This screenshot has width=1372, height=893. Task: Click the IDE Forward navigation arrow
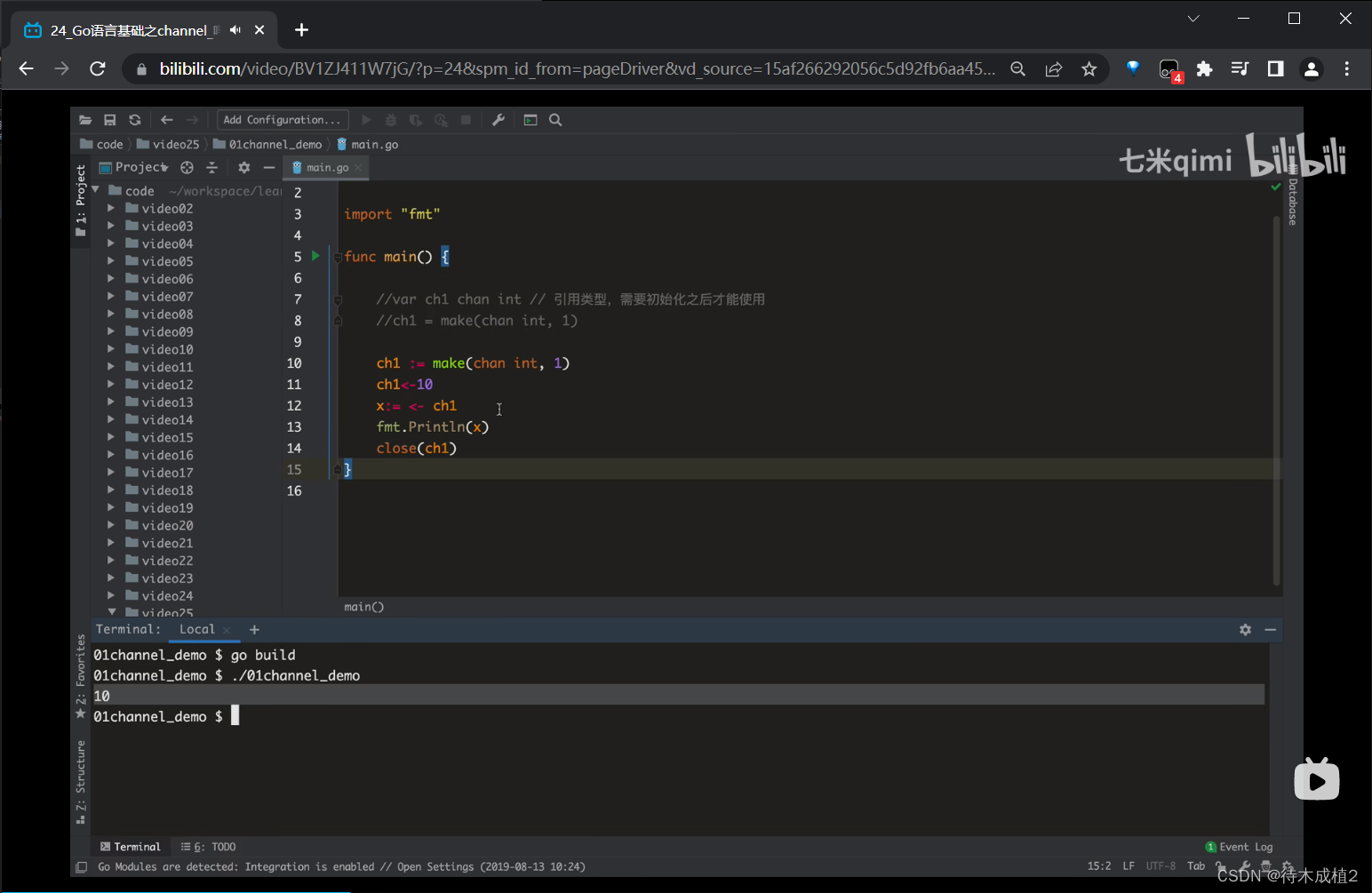tap(192, 120)
